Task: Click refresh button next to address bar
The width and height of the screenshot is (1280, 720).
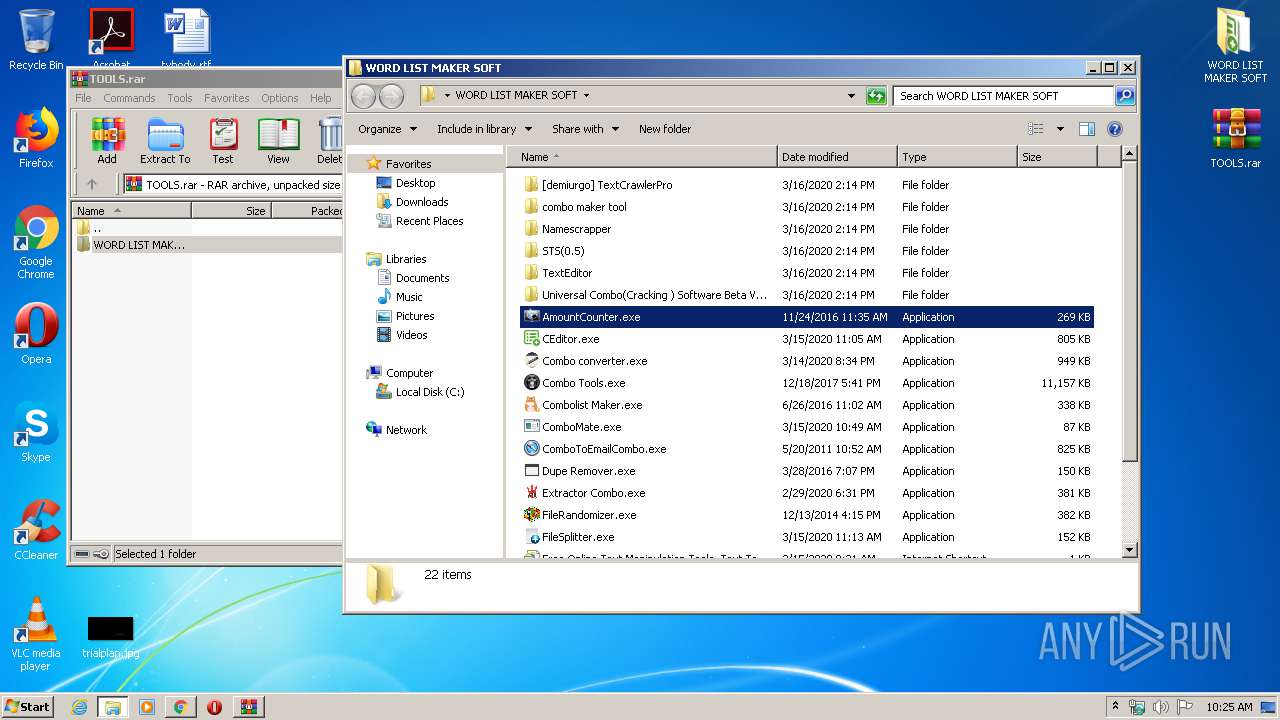Action: click(x=876, y=96)
